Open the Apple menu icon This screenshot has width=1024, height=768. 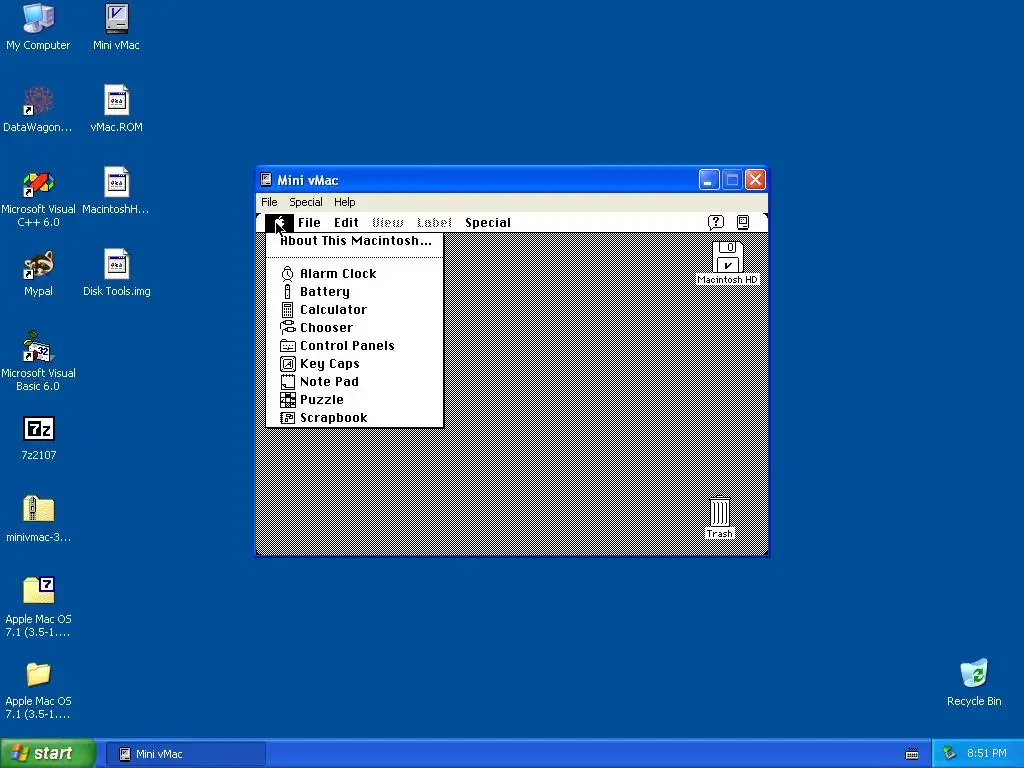[279, 223]
